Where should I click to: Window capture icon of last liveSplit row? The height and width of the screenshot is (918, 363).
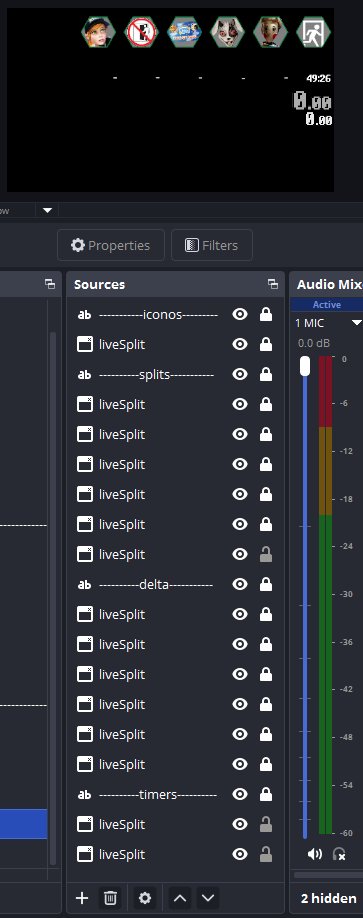tap(85, 854)
